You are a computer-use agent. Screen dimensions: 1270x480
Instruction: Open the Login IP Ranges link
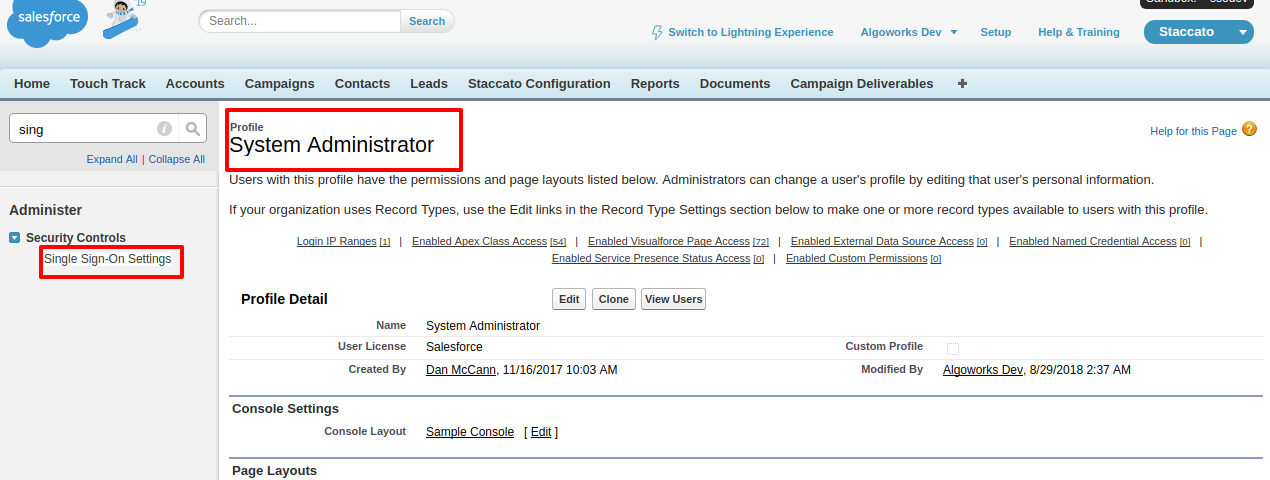[336, 242]
